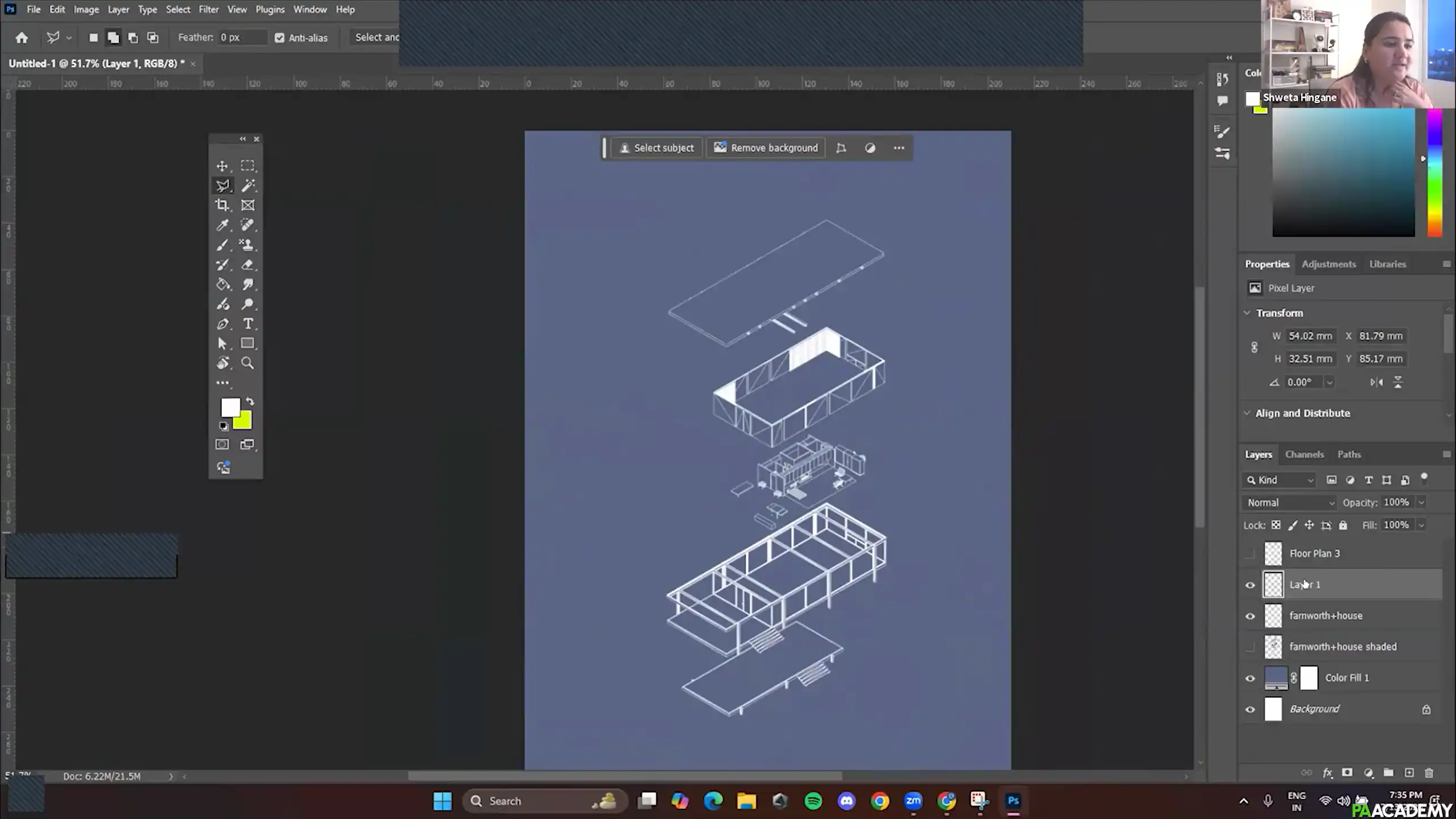Select the Zoom tool

(x=248, y=363)
